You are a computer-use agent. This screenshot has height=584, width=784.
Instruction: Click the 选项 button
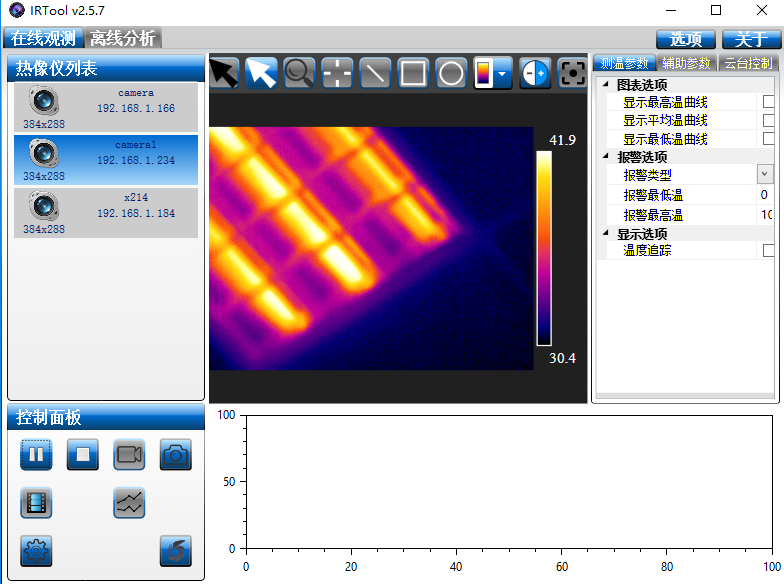(685, 39)
